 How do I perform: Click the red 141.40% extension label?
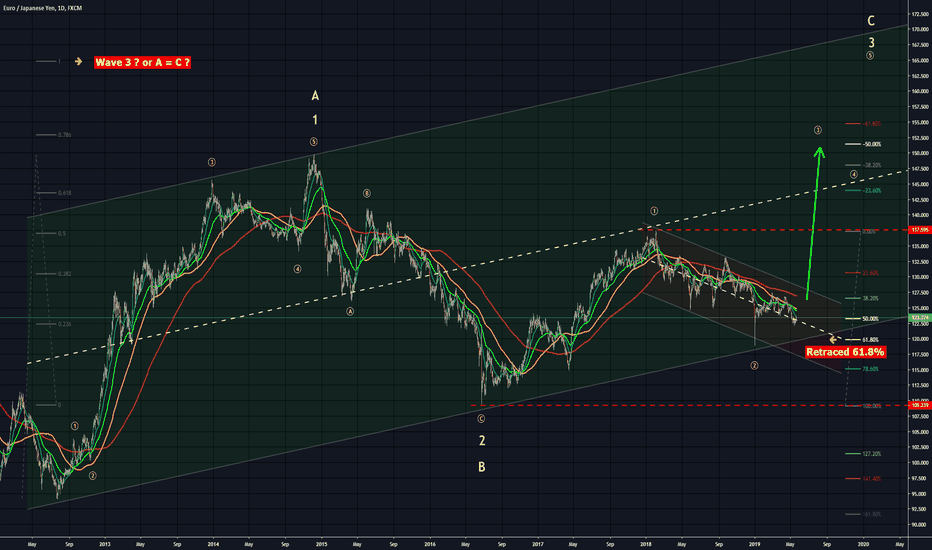pos(871,478)
